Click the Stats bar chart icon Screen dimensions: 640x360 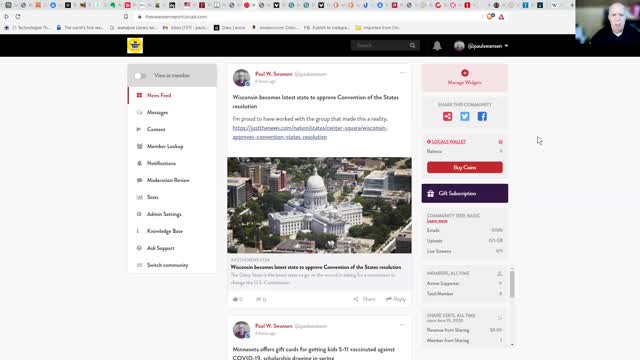pos(139,197)
